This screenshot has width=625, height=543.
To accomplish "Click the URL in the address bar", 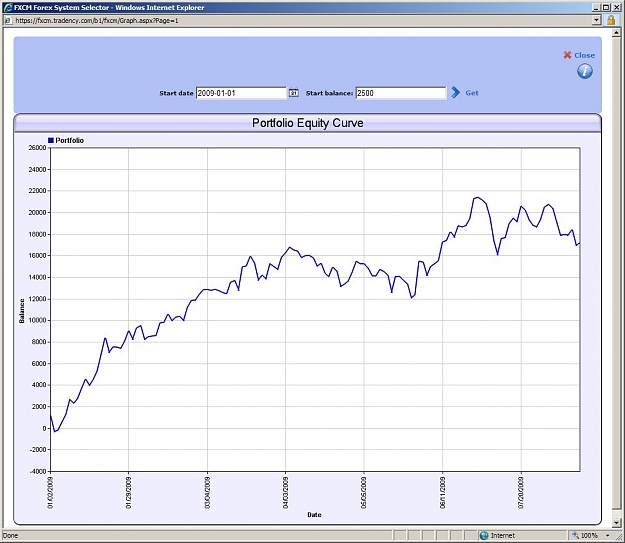I will pyautogui.click(x=97, y=20).
